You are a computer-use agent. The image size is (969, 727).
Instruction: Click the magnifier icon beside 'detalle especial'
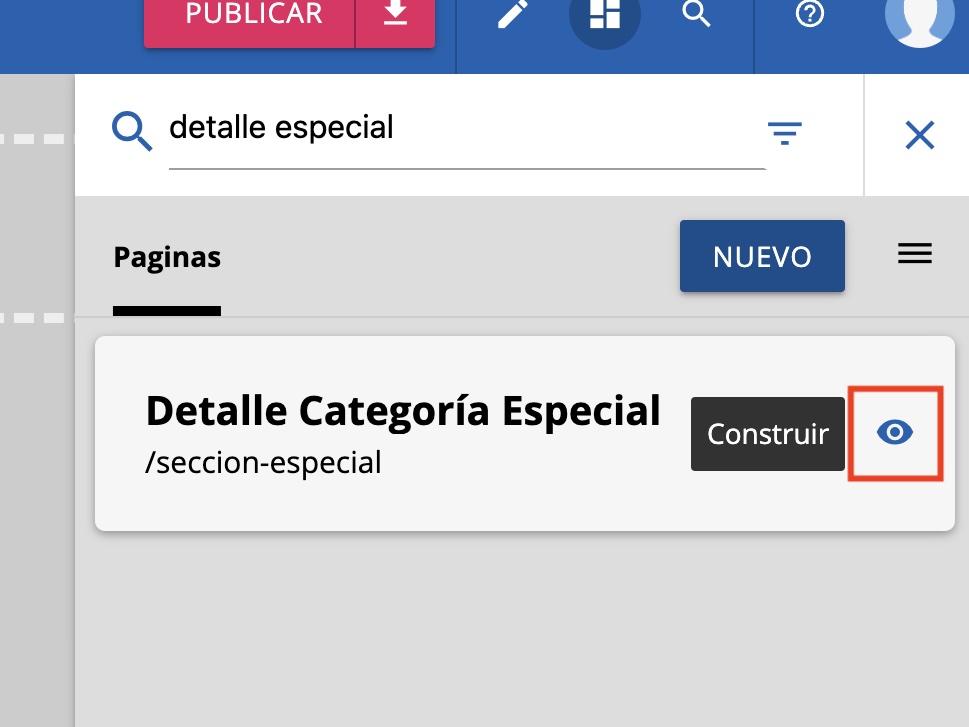click(132, 130)
